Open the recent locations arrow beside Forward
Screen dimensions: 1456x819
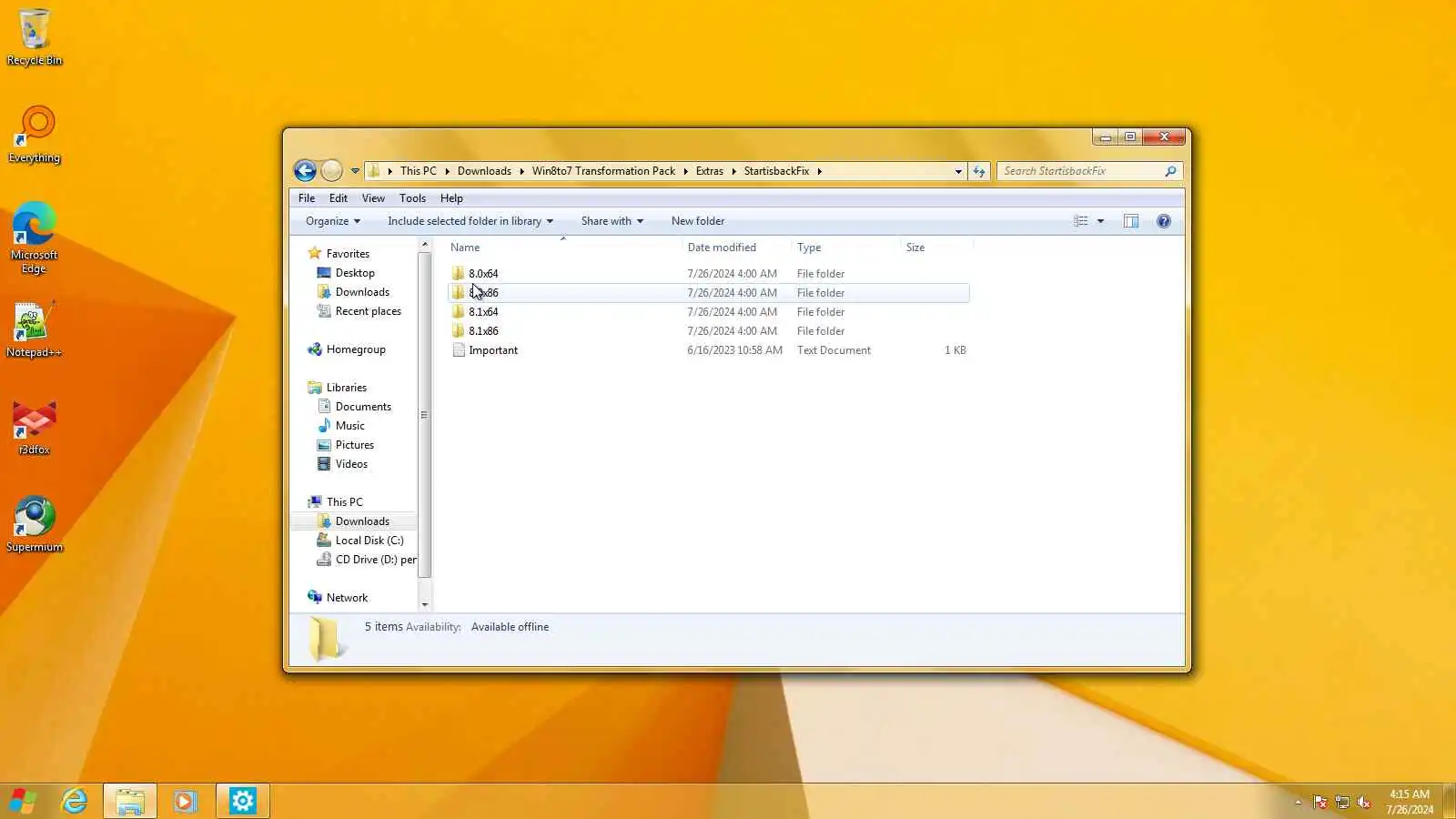[x=355, y=171]
